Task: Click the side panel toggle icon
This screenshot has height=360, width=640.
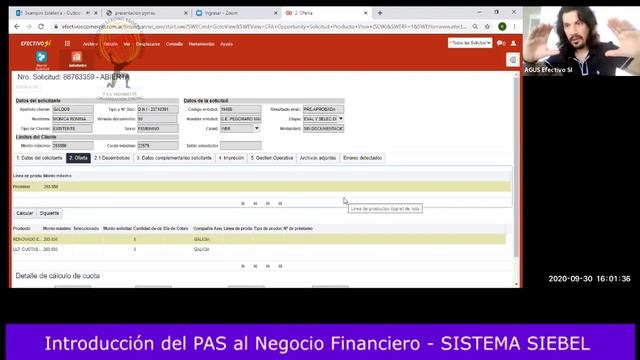Action: tap(513, 60)
